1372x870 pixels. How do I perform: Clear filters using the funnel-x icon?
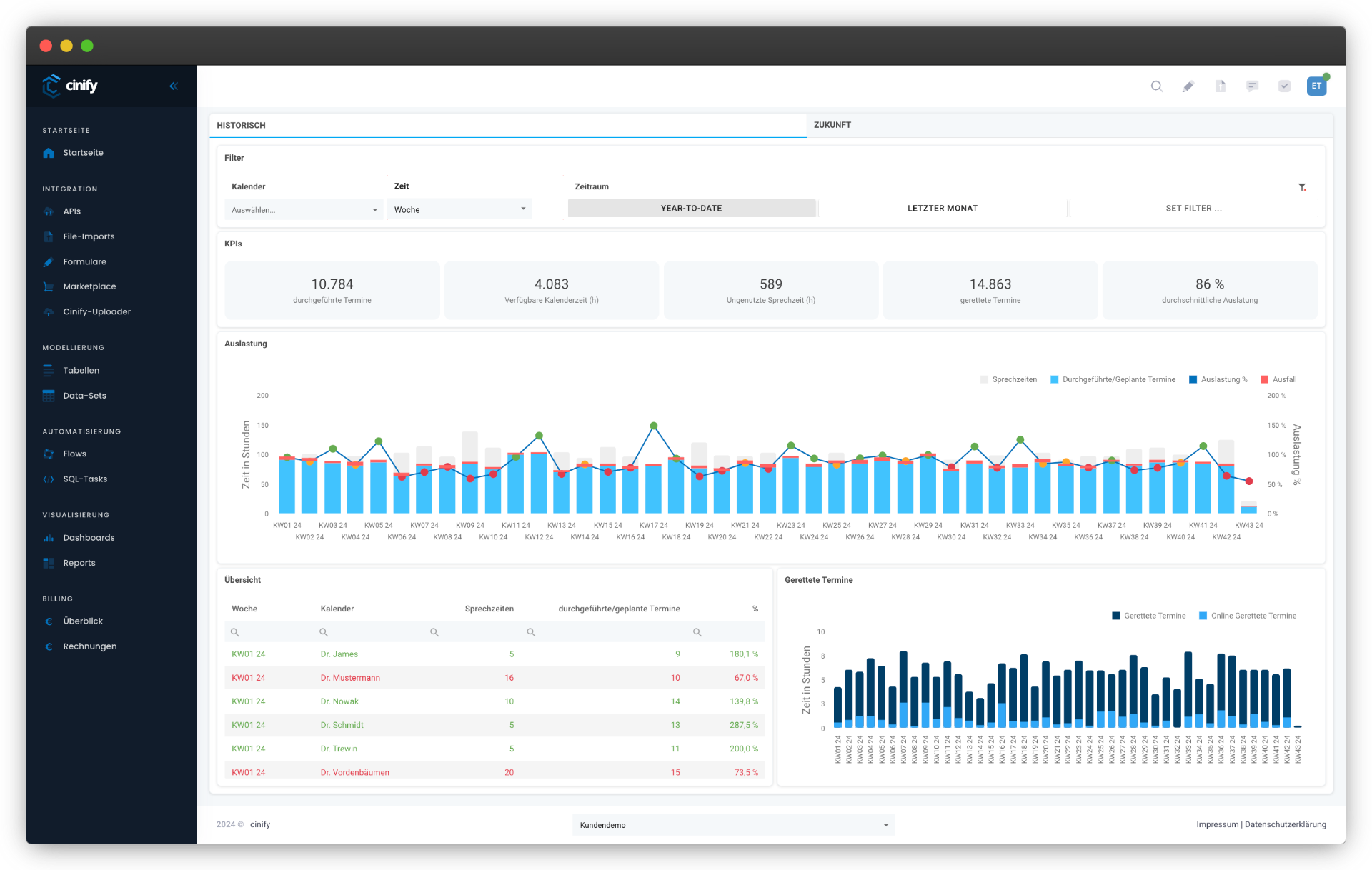click(x=1302, y=187)
